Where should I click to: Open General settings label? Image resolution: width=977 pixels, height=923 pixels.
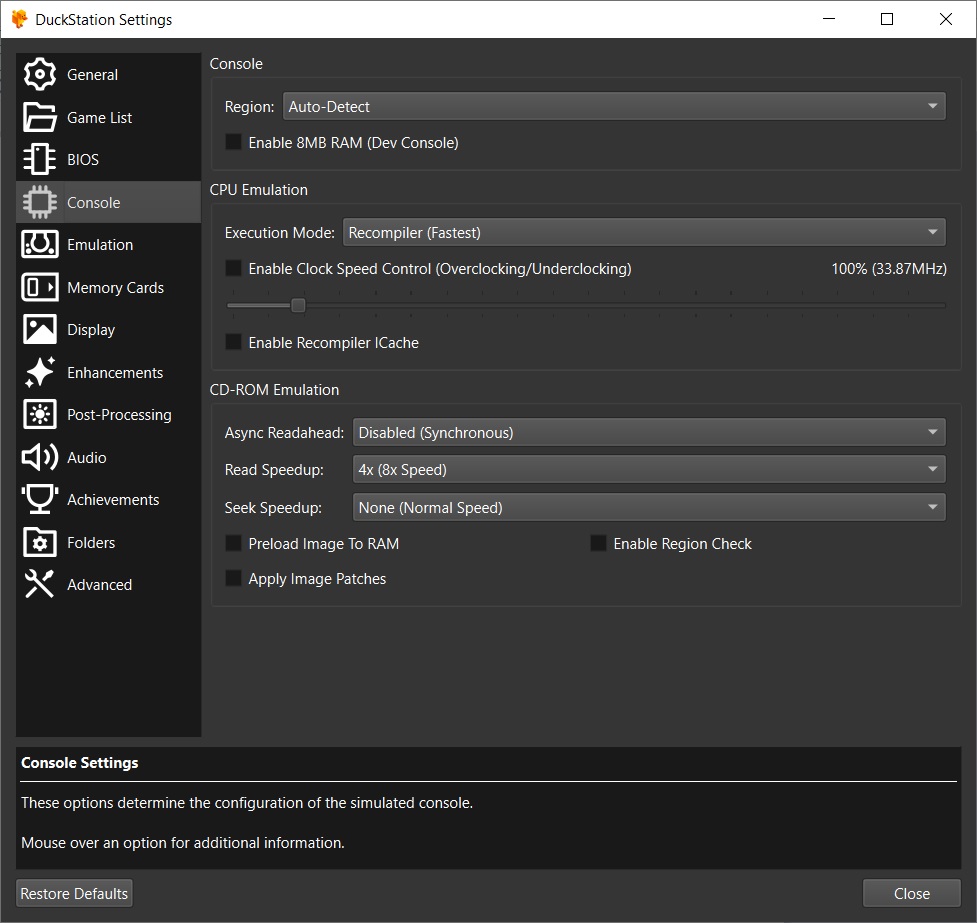pos(92,75)
